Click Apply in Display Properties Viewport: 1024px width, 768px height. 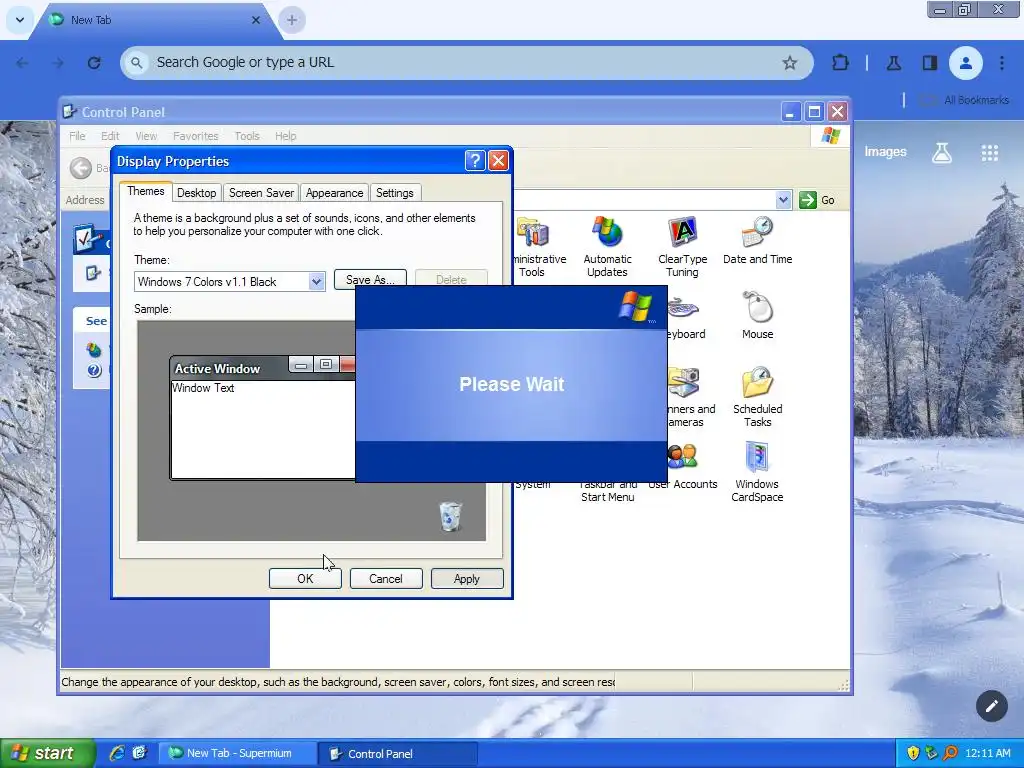(467, 579)
